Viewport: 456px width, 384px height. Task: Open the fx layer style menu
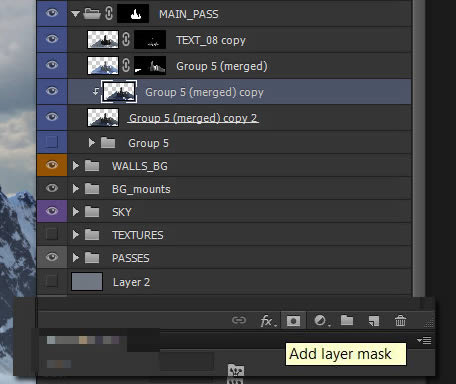pos(268,321)
